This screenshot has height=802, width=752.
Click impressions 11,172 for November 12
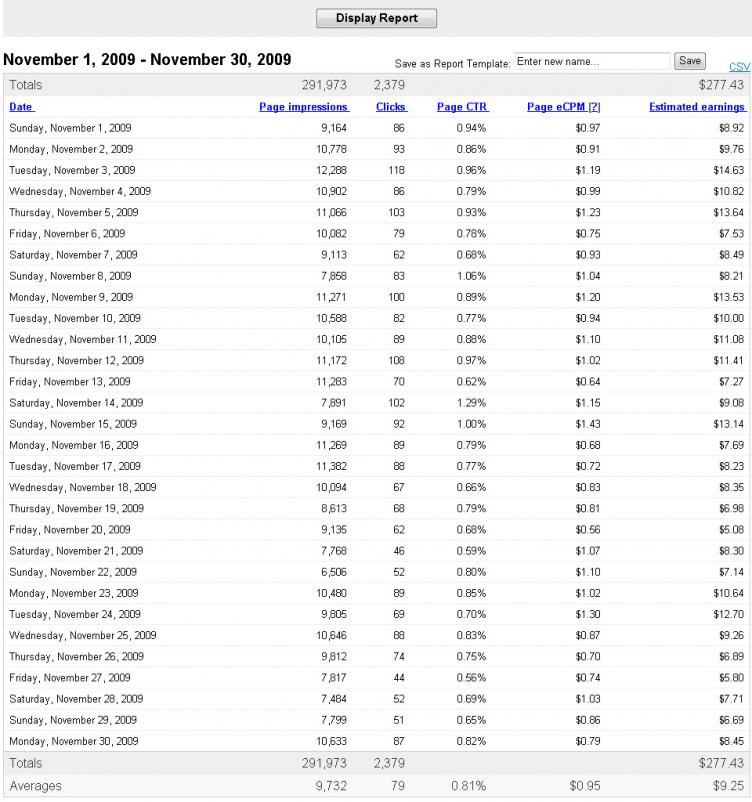pos(331,361)
